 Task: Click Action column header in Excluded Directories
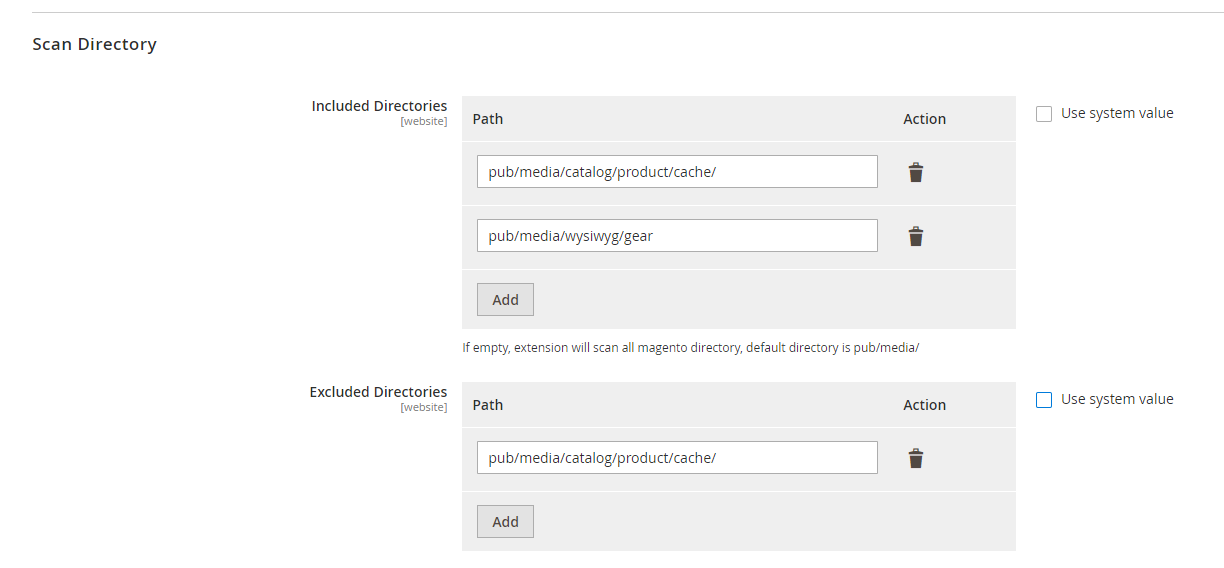(924, 405)
